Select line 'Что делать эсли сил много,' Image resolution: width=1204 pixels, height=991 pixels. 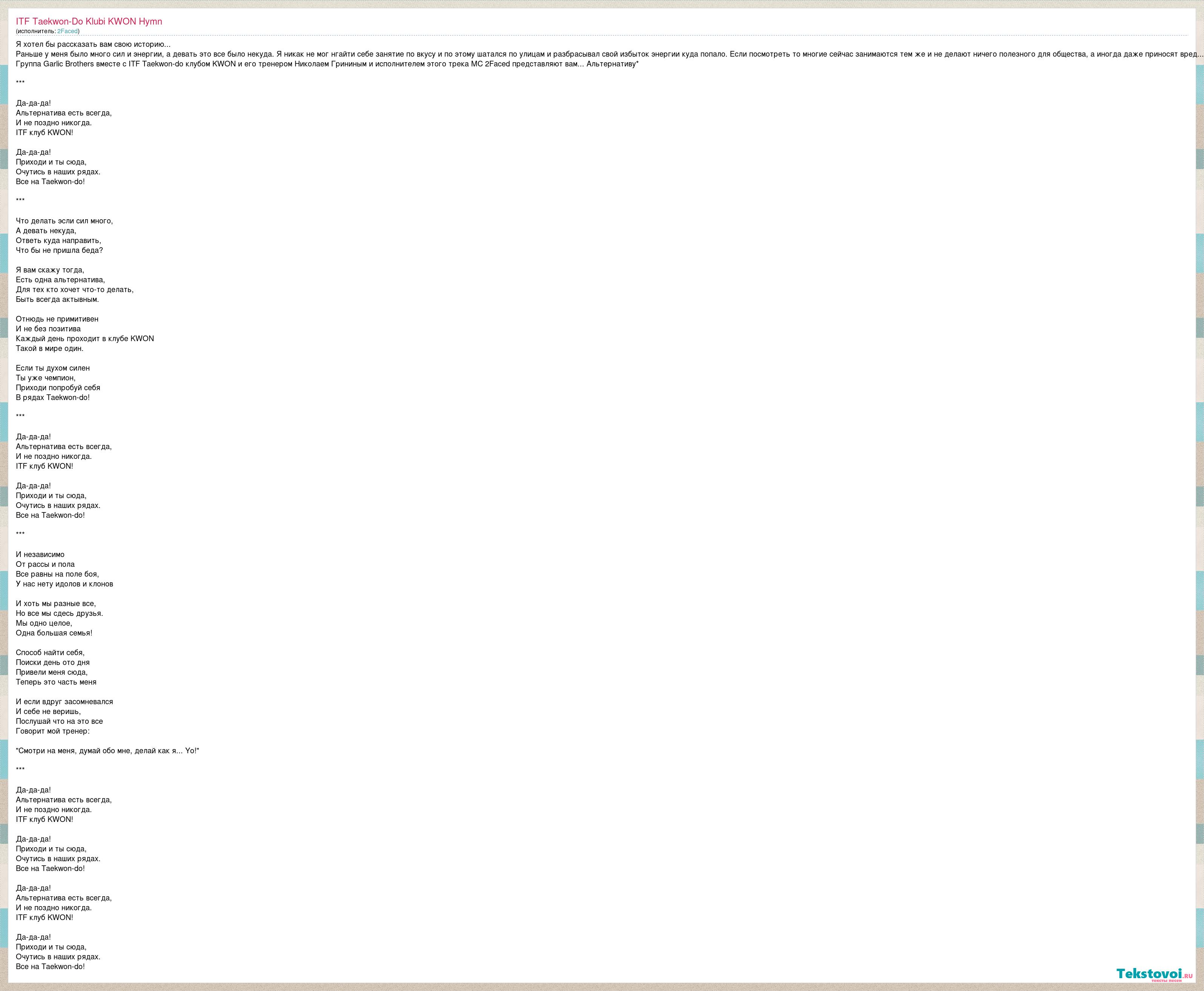(x=64, y=221)
